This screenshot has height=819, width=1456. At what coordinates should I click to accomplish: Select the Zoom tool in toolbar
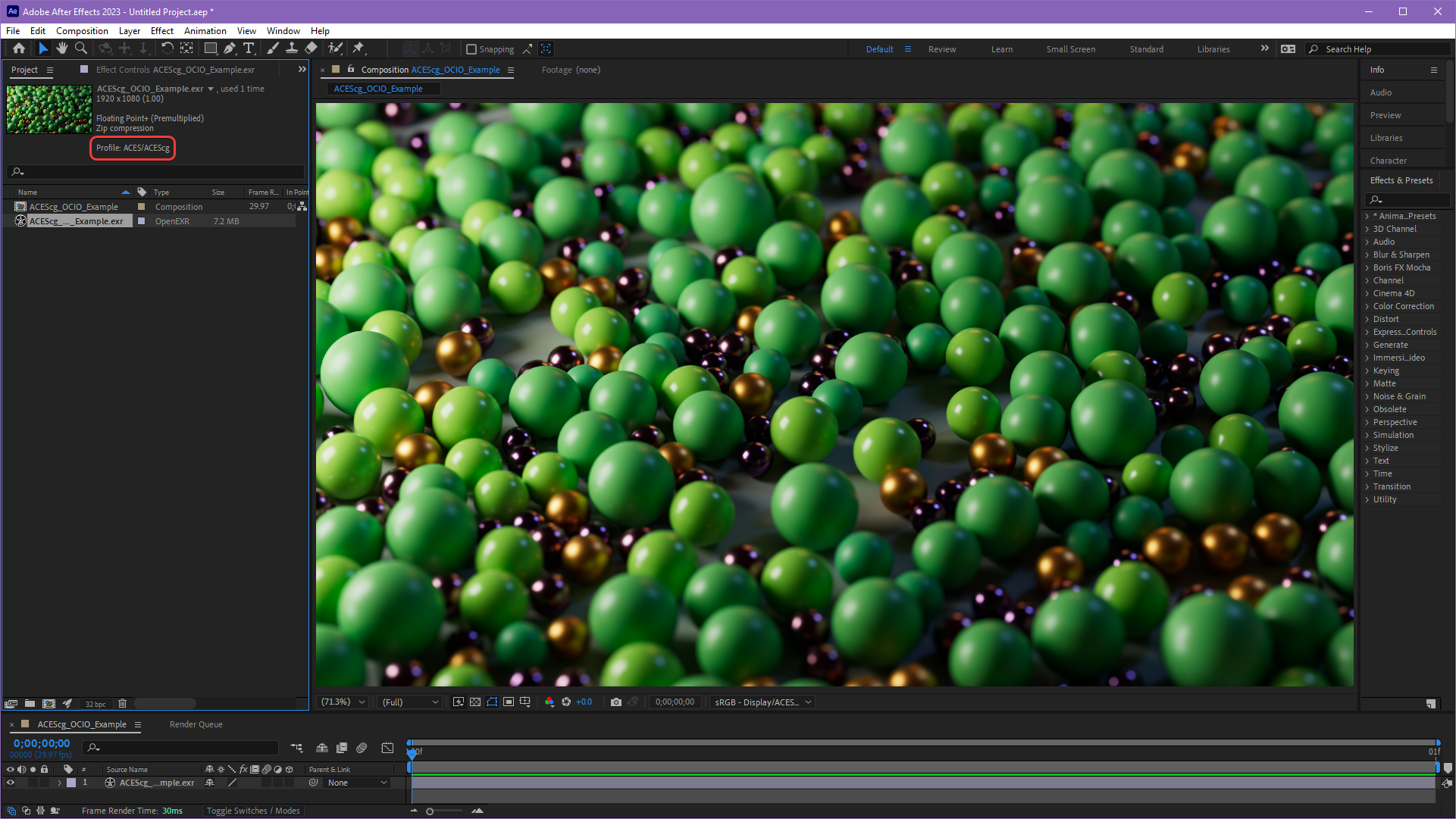[81, 48]
